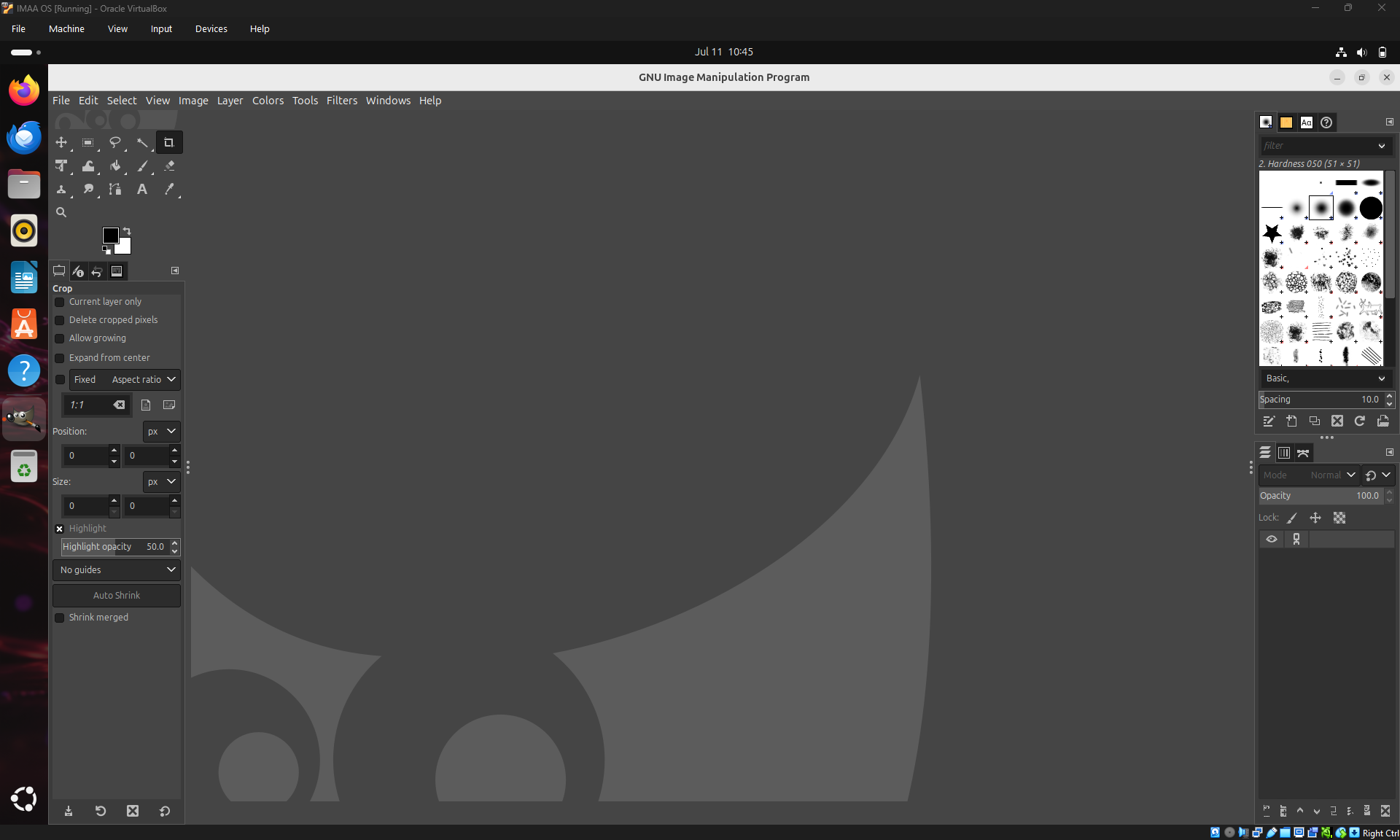The width and height of the screenshot is (1400, 840).
Task: Toggle lock pixels brush icon
Action: point(1292,518)
